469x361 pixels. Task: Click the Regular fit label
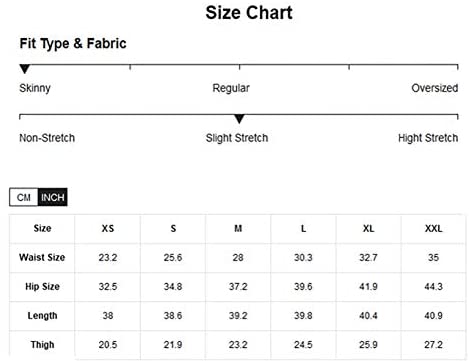(231, 88)
